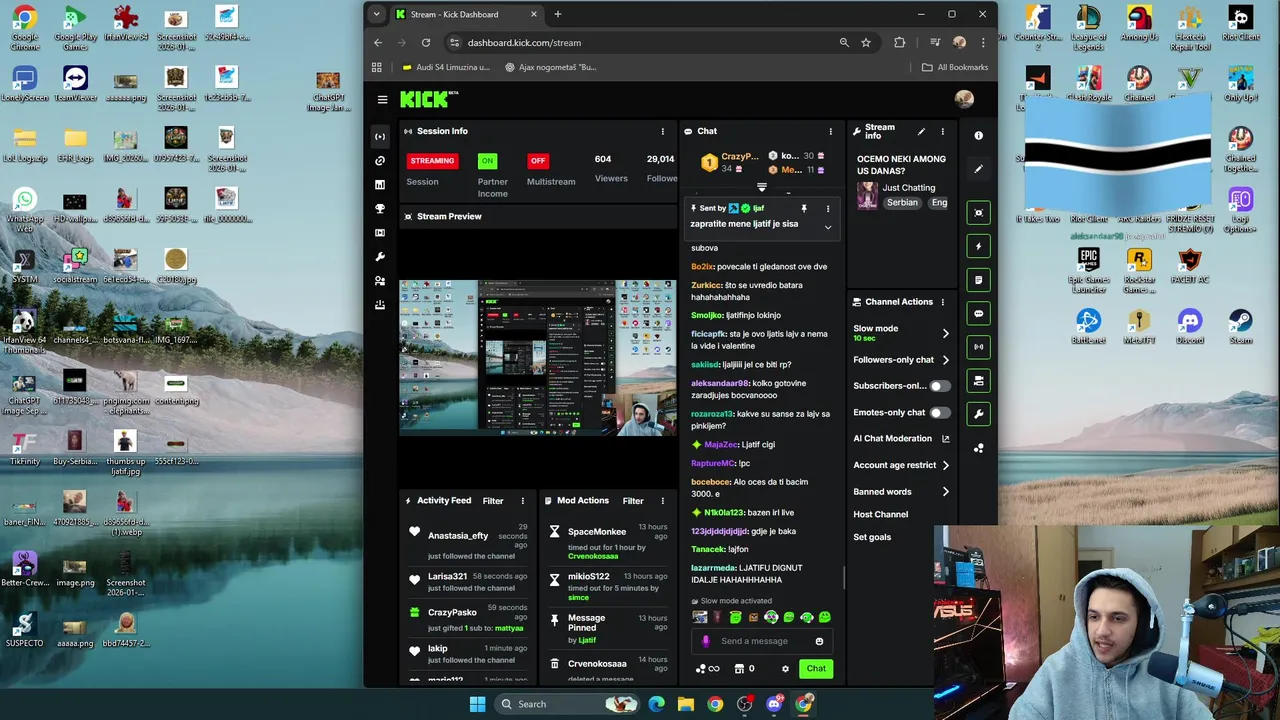This screenshot has height=720, width=1280.
Task: Open the upload tray icon in the left sidebar
Action: point(380,305)
